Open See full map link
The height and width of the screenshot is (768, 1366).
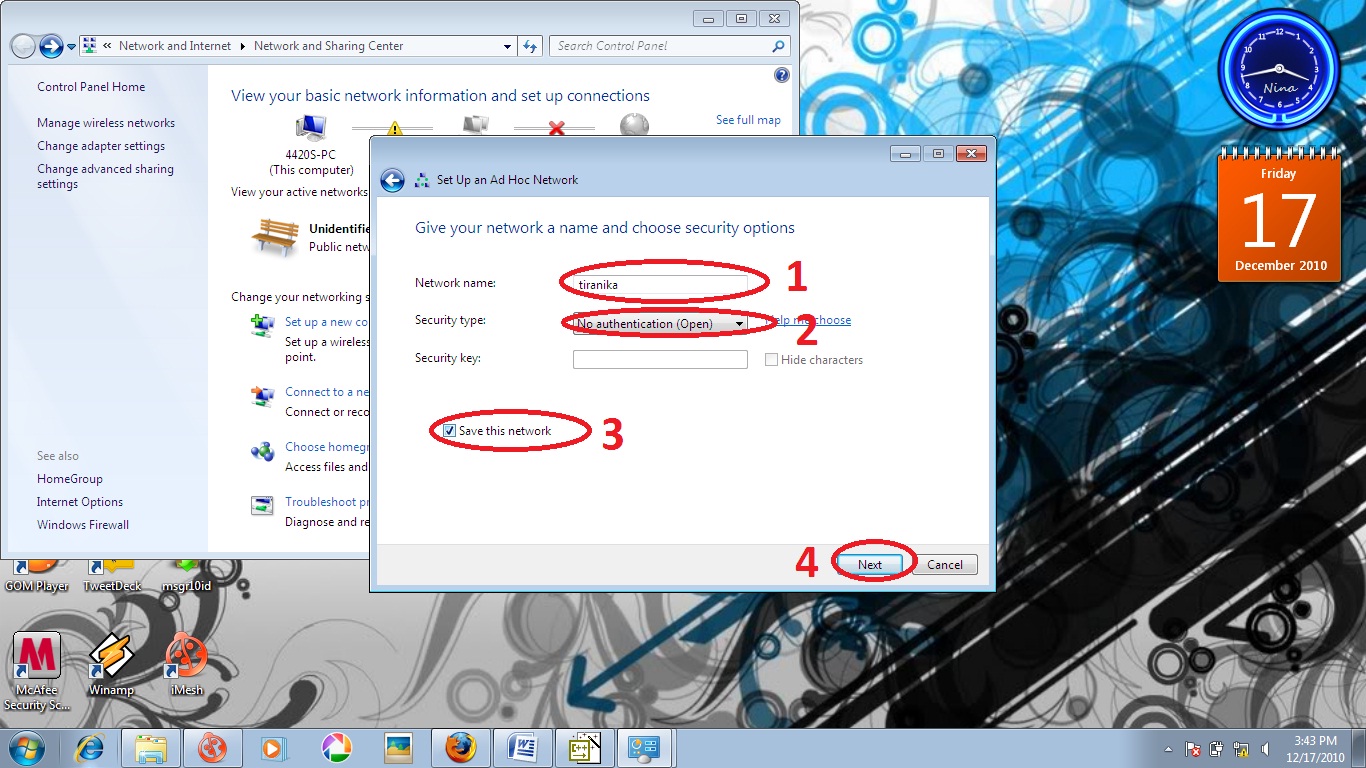click(748, 120)
